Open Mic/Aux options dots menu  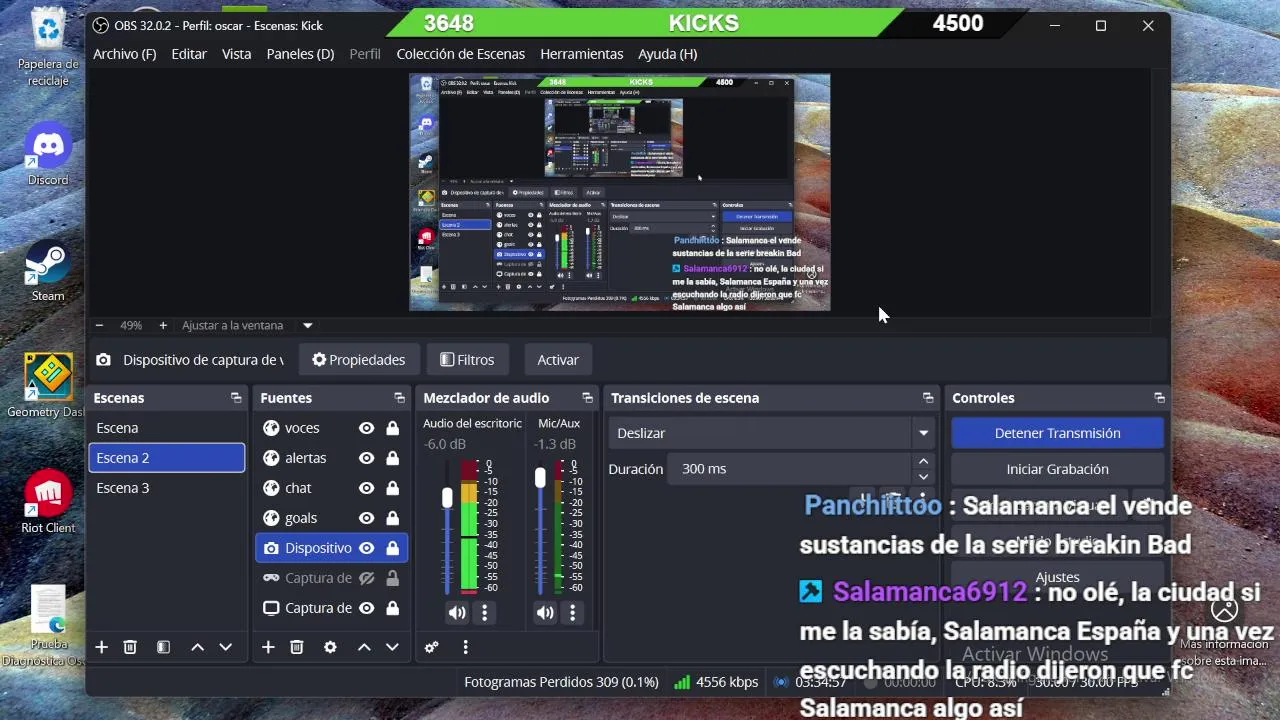coord(573,612)
